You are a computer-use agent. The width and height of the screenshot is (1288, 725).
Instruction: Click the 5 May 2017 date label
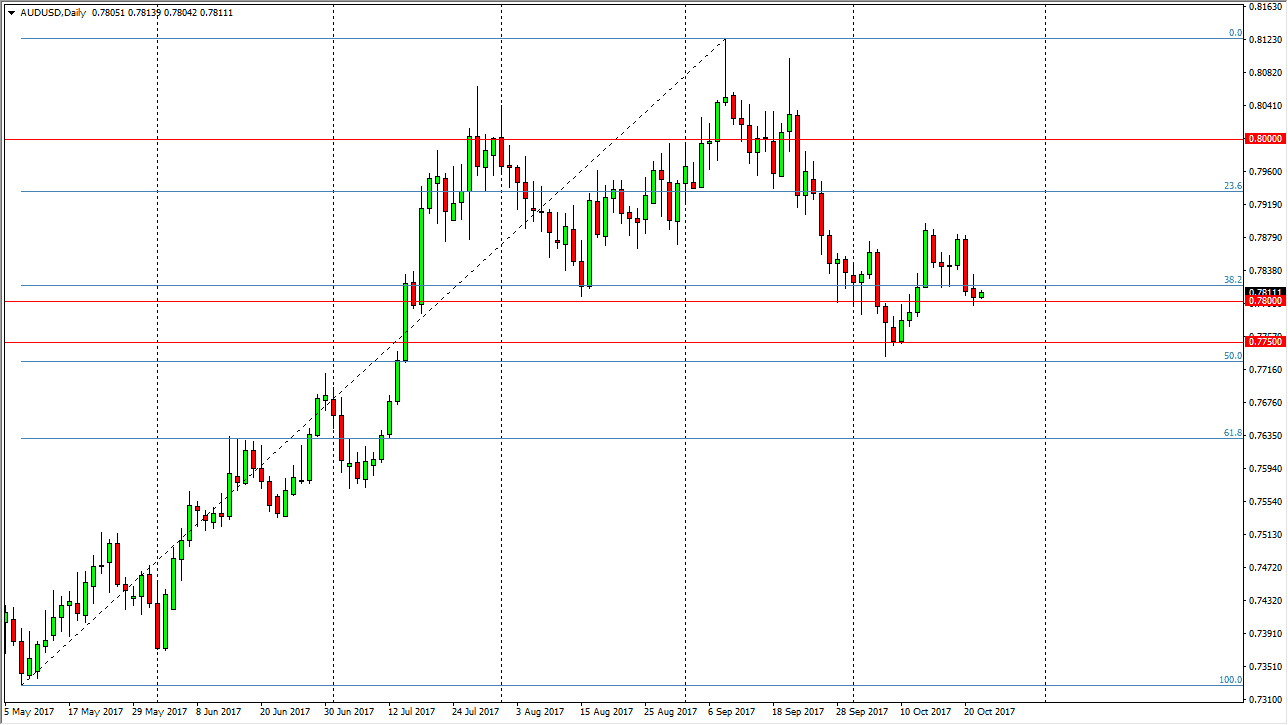click(28, 711)
